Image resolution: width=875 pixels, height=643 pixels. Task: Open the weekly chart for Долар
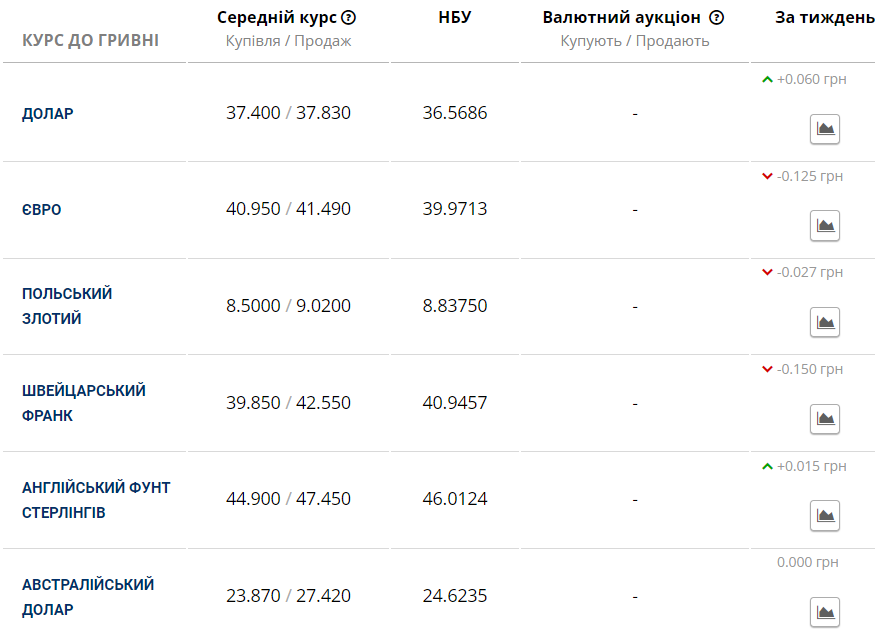click(825, 129)
